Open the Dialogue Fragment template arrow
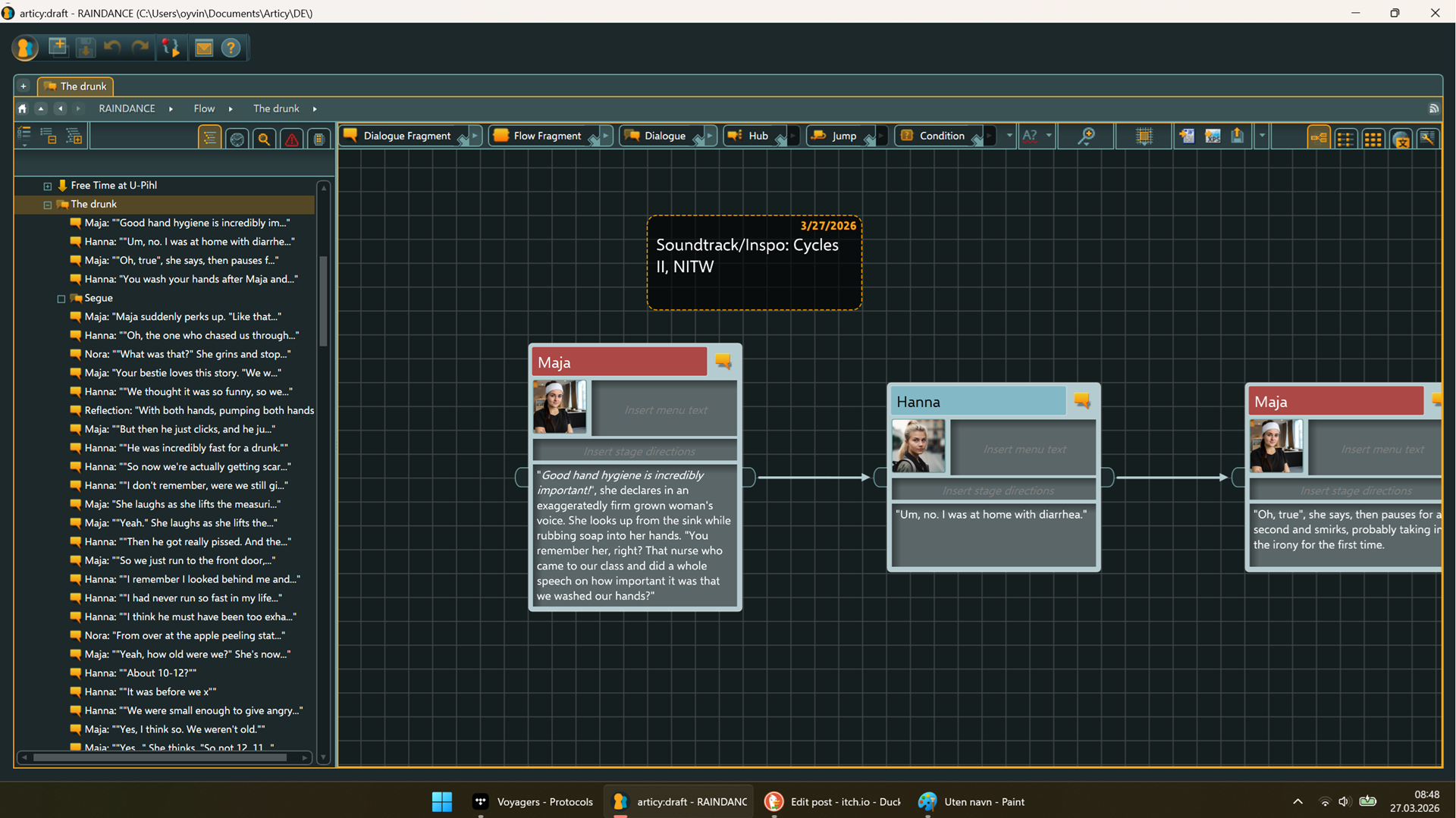 click(475, 136)
